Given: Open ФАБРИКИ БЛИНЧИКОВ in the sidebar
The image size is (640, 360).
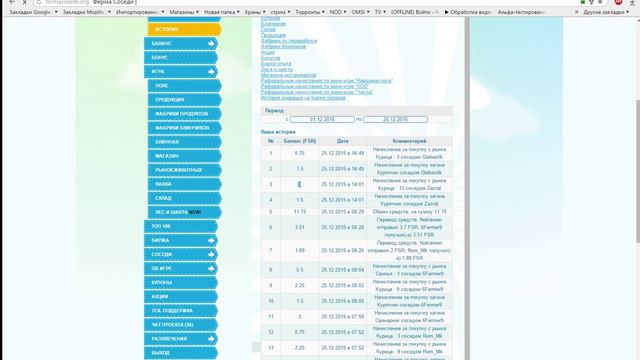Looking at the screenshot, I should coord(184,128).
